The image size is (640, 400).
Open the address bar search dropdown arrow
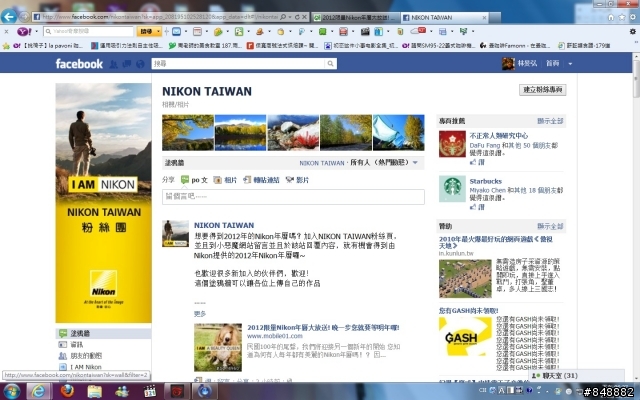[x=290, y=17]
